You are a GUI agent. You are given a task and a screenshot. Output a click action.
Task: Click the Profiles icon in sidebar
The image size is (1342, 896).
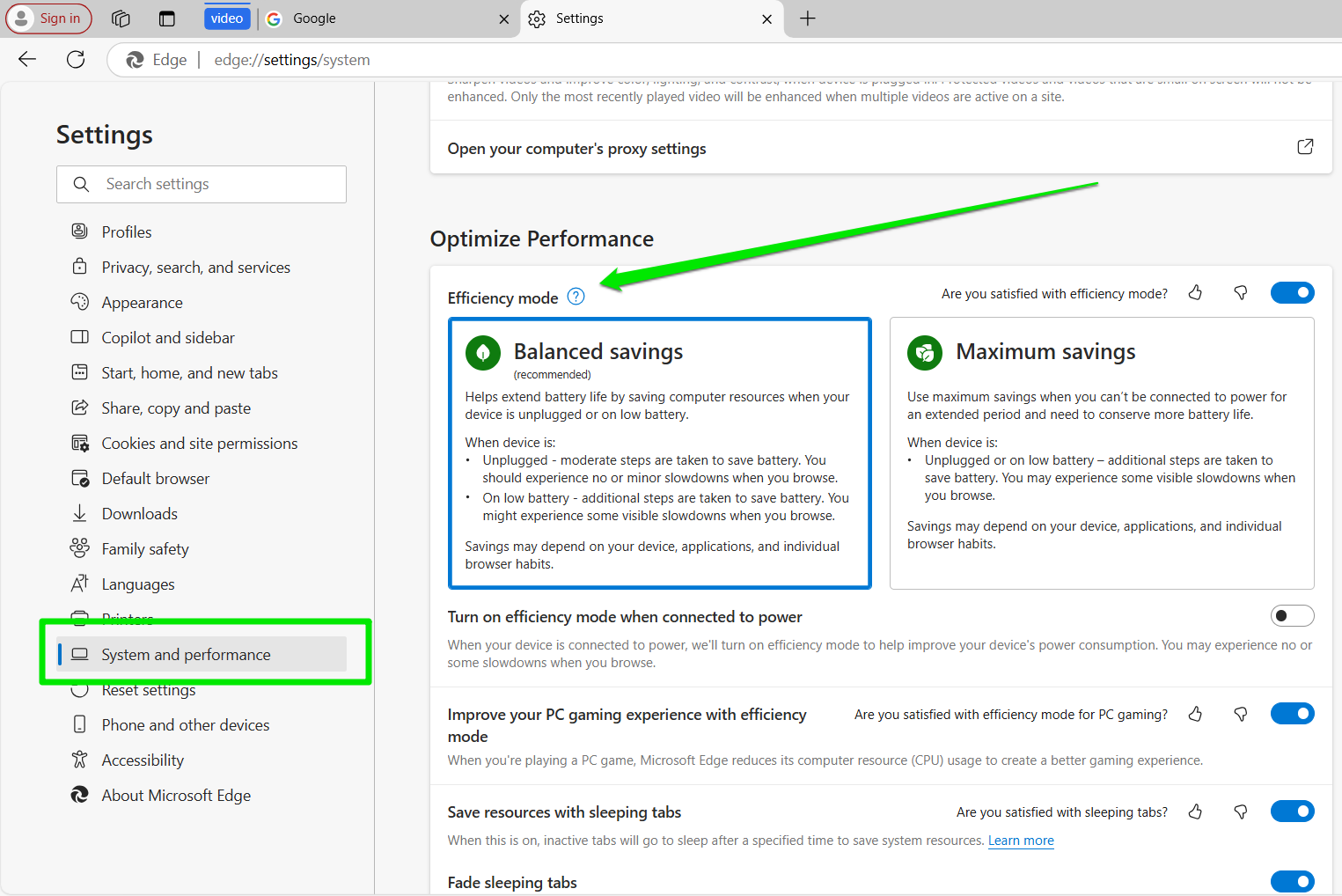click(79, 231)
